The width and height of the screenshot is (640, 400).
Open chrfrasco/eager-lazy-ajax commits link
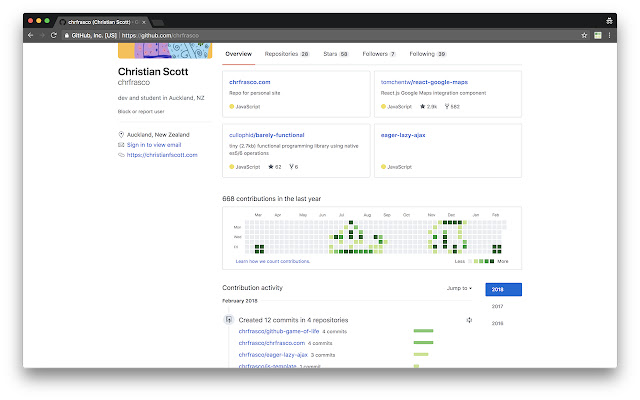pos(273,355)
